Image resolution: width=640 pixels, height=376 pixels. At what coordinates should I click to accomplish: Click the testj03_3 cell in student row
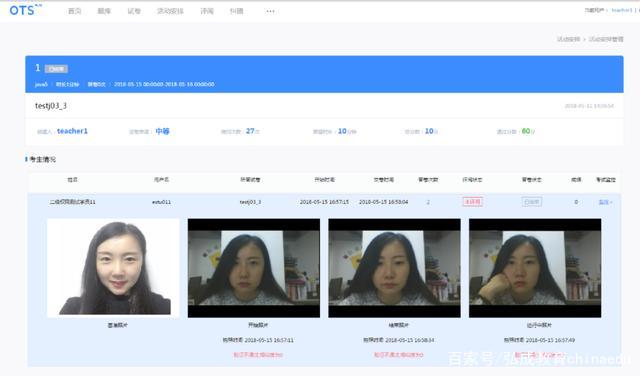[250, 202]
